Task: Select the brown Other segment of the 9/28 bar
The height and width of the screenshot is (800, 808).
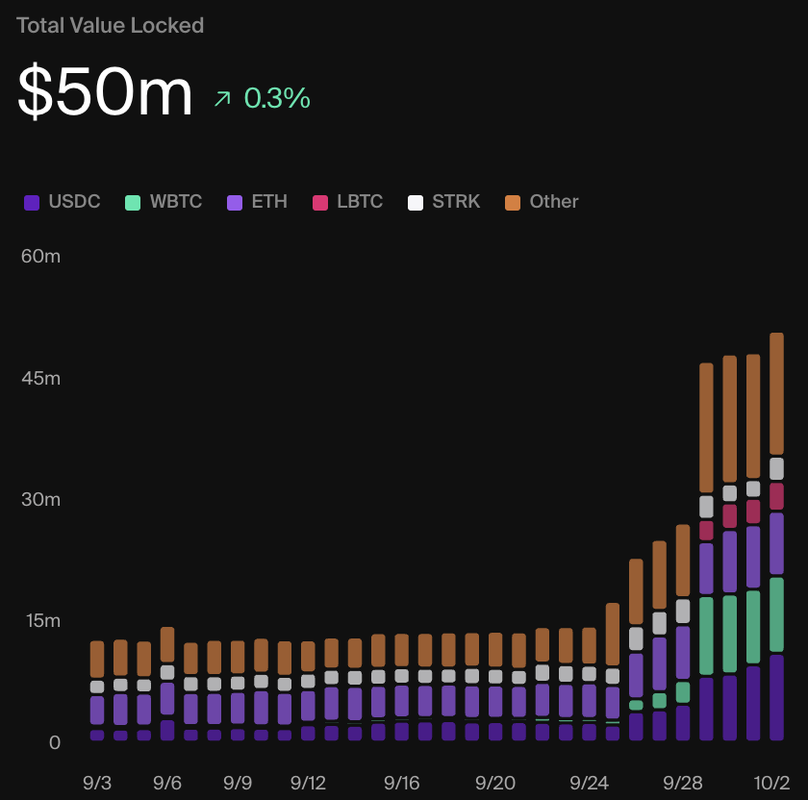Action: point(684,560)
